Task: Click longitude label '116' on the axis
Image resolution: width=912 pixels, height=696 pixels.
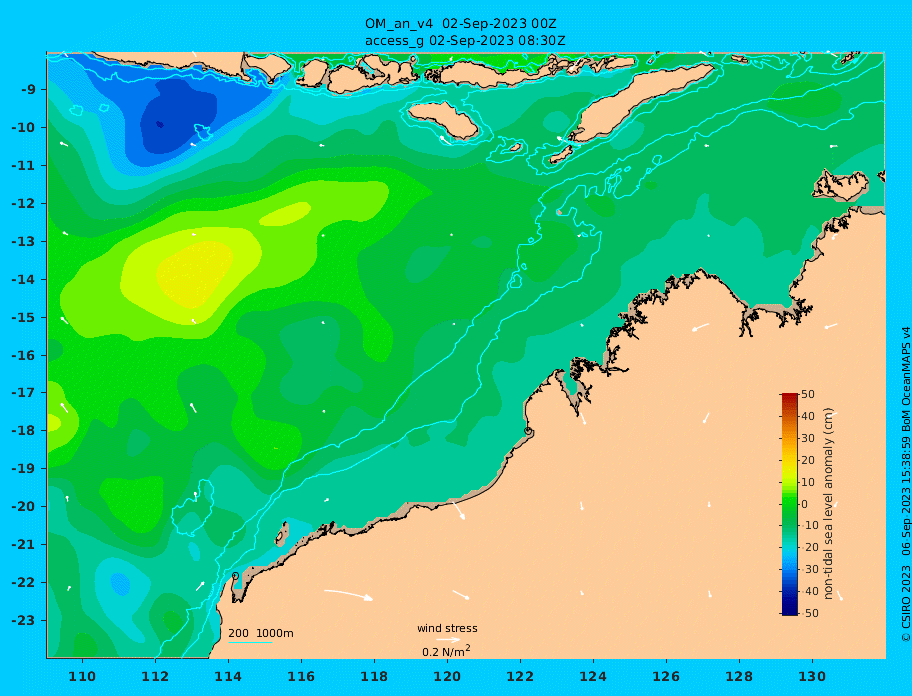Action: (301, 676)
